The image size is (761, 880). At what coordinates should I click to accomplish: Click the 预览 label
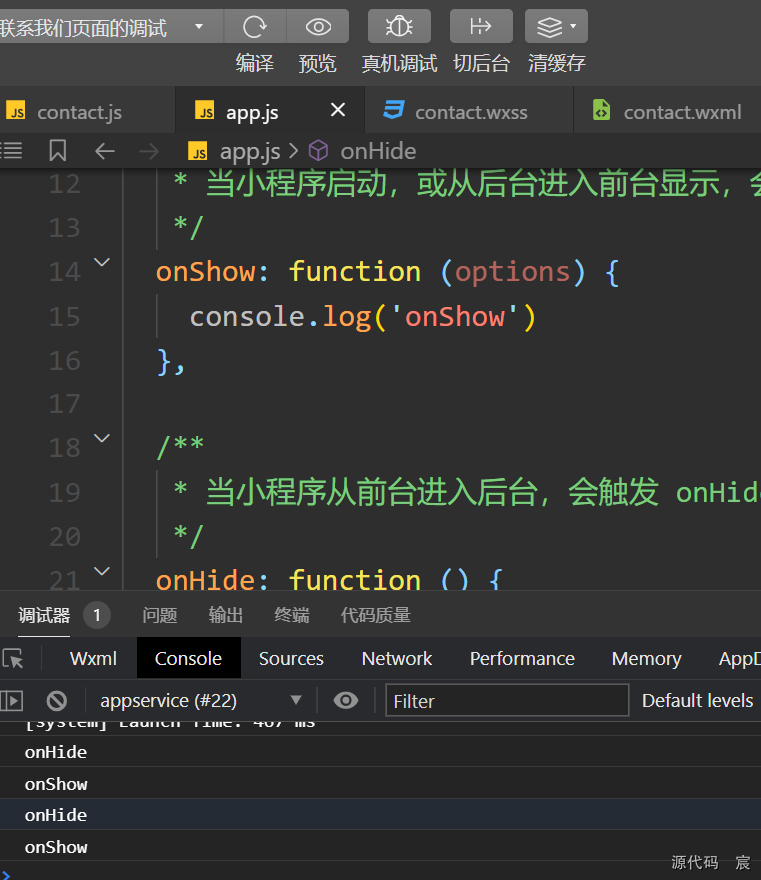coord(318,63)
